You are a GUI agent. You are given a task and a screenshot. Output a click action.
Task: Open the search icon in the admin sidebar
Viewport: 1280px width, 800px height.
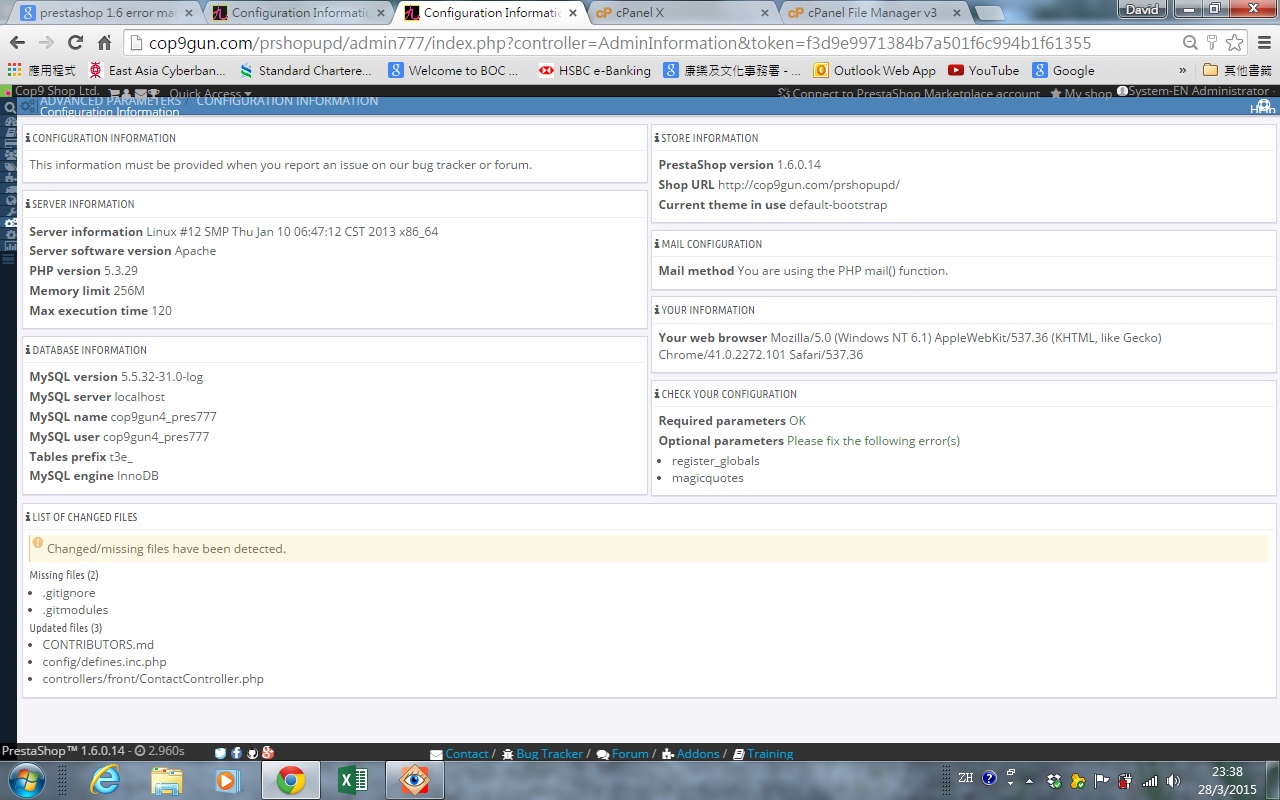pyautogui.click(x=9, y=107)
